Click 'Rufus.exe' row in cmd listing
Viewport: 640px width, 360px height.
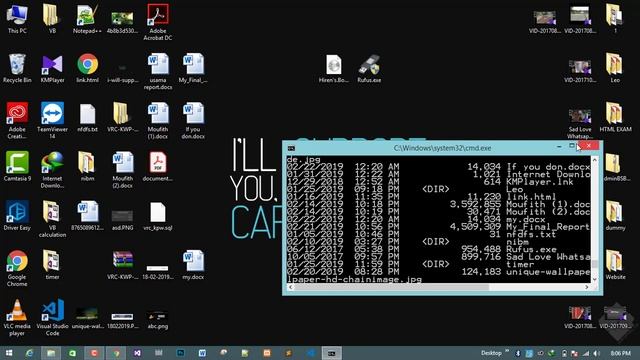[438, 249]
